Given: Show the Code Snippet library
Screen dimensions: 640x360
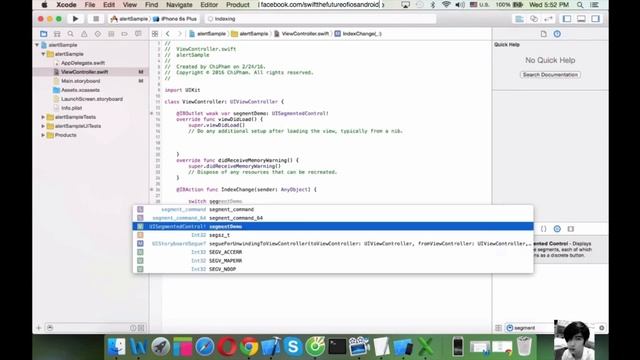Looking at the screenshot, I should click(x=544, y=229).
